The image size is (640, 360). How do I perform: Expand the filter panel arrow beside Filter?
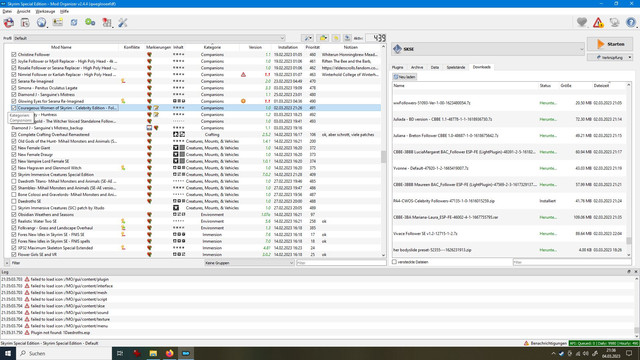pos(7,263)
